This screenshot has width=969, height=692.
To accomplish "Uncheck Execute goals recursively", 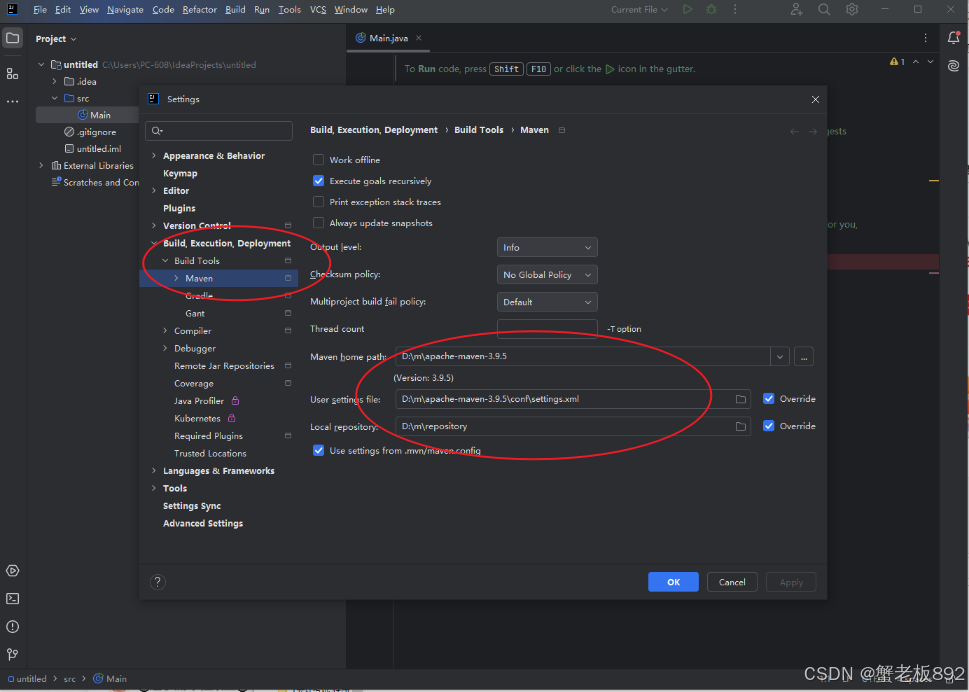I will pos(318,181).
